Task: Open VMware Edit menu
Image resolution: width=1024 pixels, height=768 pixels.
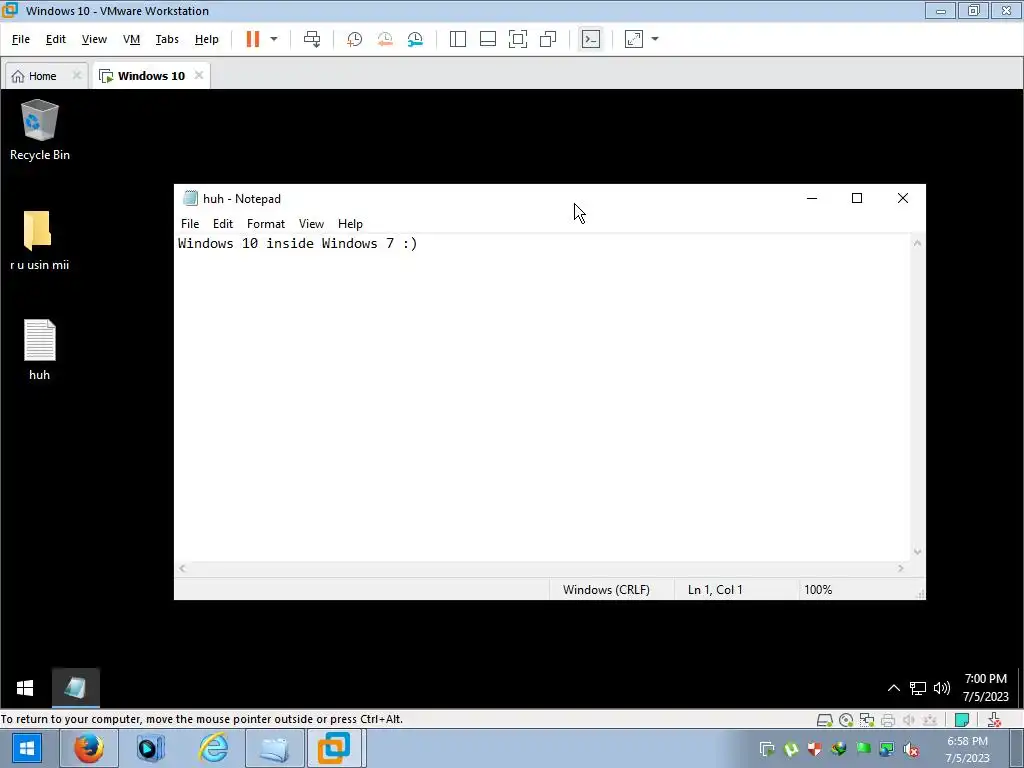Action: (x=56, y=39)
